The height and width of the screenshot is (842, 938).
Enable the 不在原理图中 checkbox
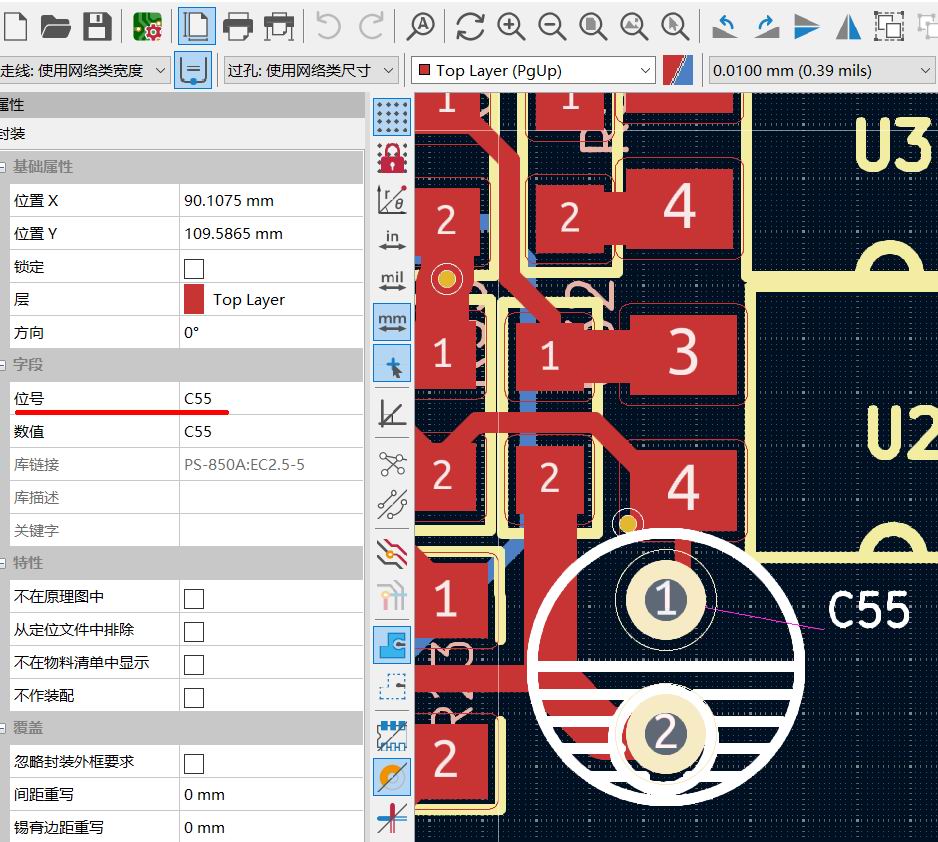tap(194, 598)
